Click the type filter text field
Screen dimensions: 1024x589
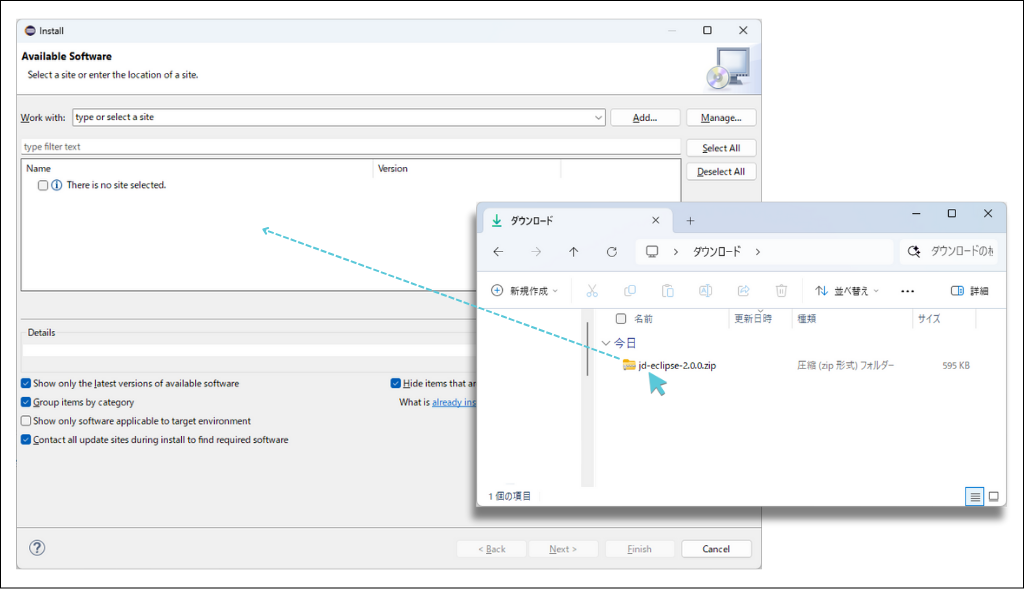(350, 147)
